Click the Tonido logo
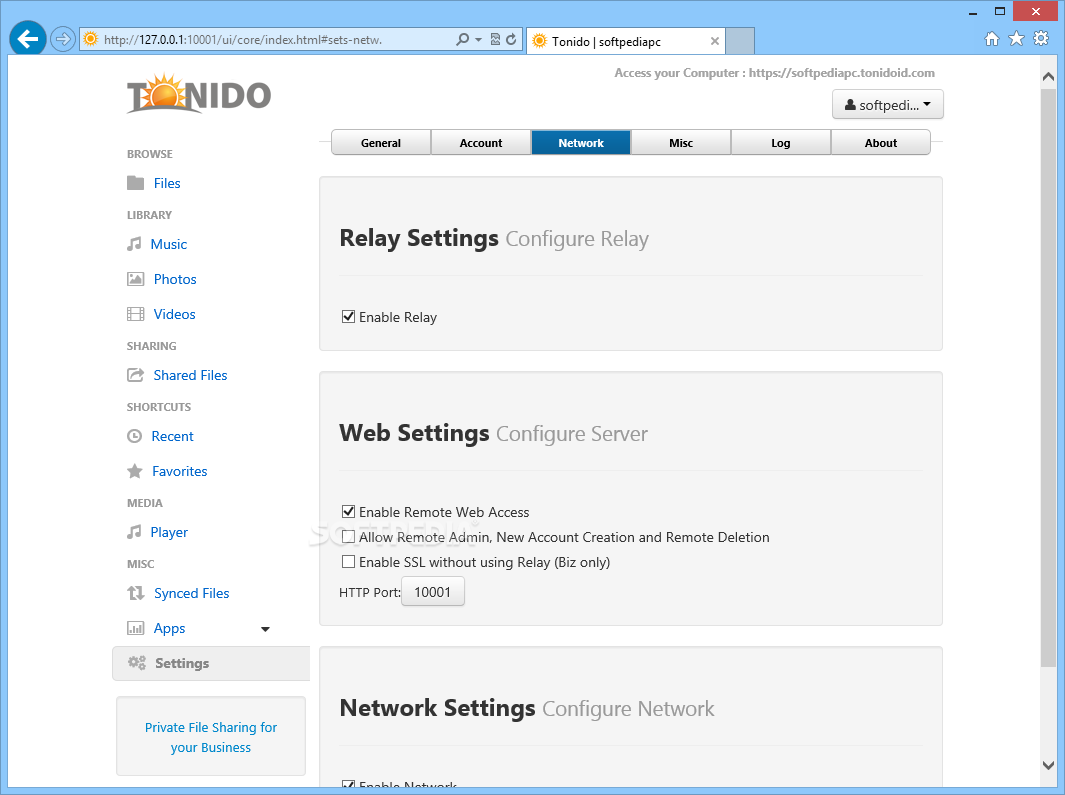 click(198, 94)
